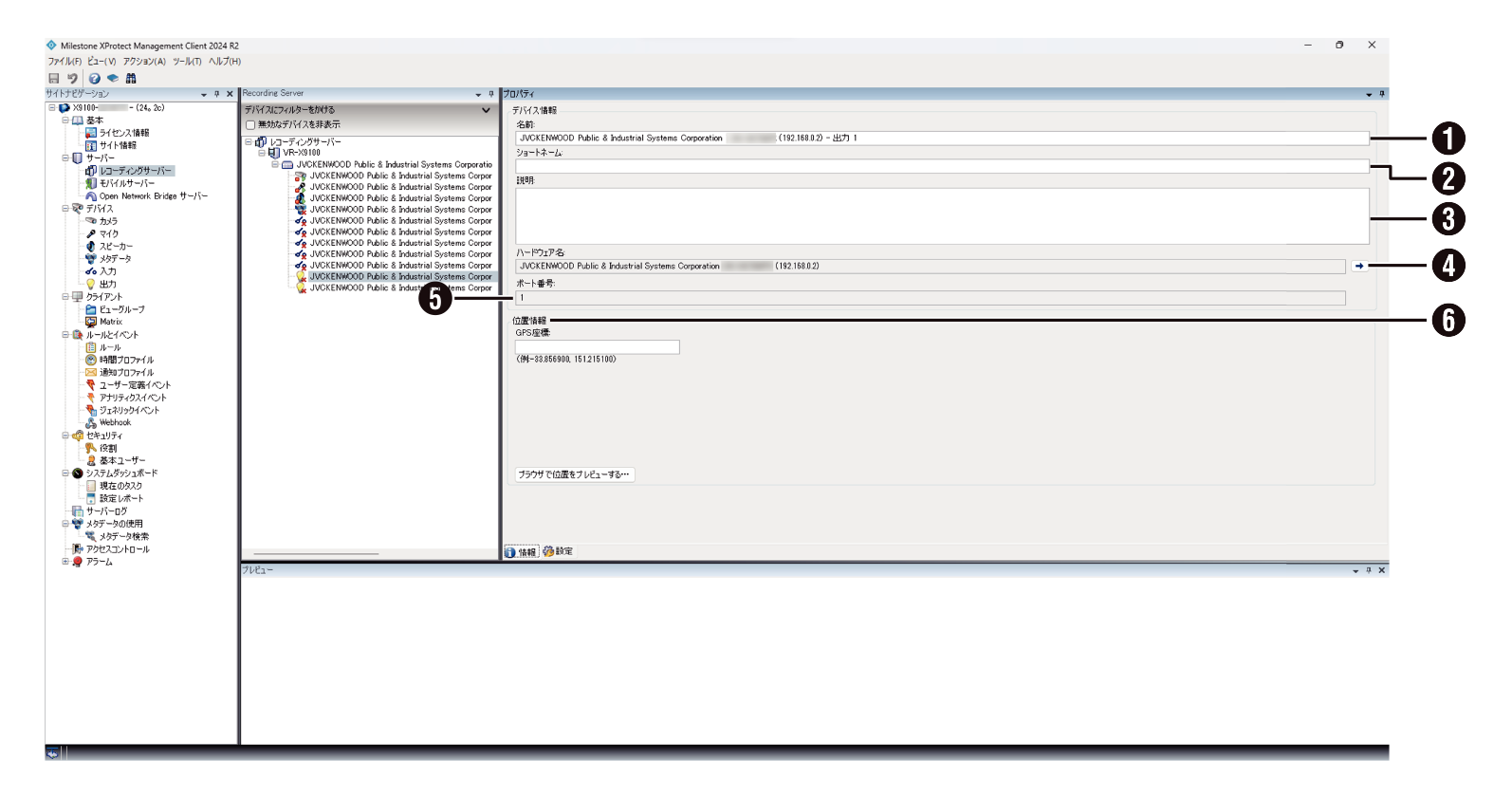Collapse the サーバー tree node
Viewport: 1512px width, 798px height.
pyautogui.click(x=65, y=158)
